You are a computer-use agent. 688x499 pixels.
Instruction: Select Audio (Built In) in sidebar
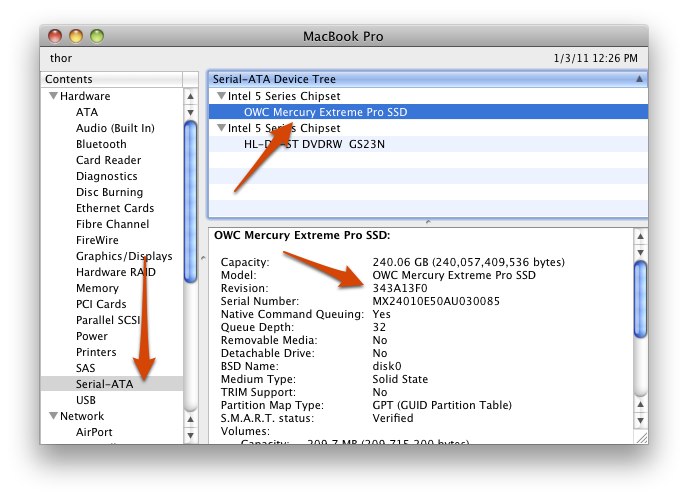click(x=115, y=128)
